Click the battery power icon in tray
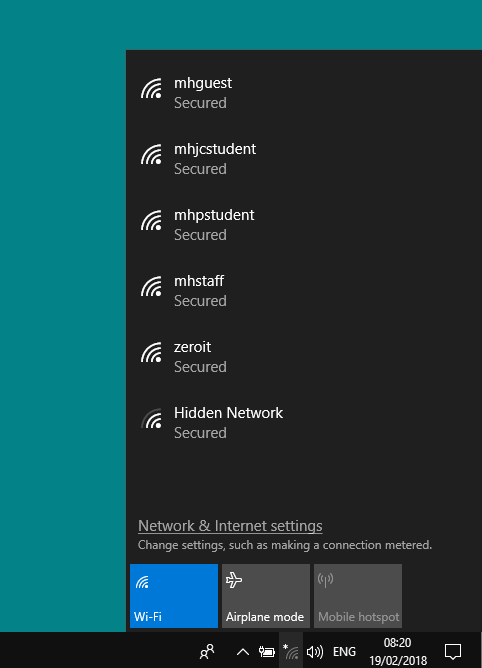Image resolution: width=482 pixels, height=668 pixels. (x=267, y=651)
